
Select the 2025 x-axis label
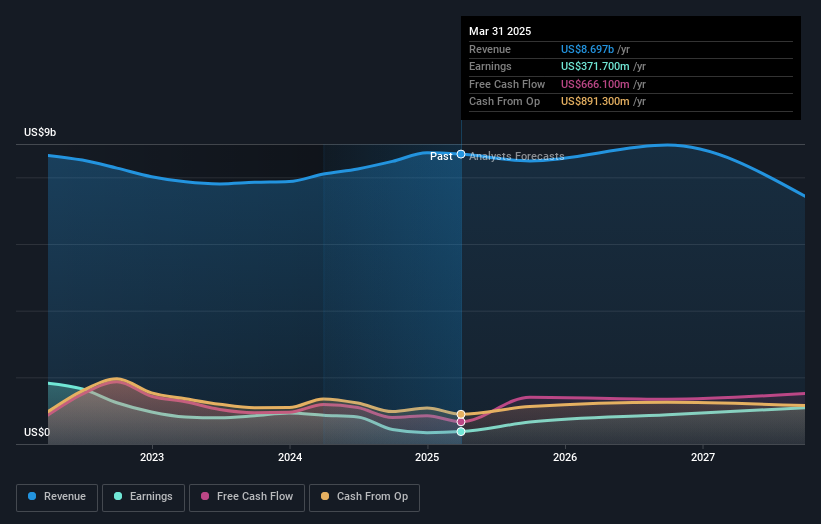pos(427,457)
